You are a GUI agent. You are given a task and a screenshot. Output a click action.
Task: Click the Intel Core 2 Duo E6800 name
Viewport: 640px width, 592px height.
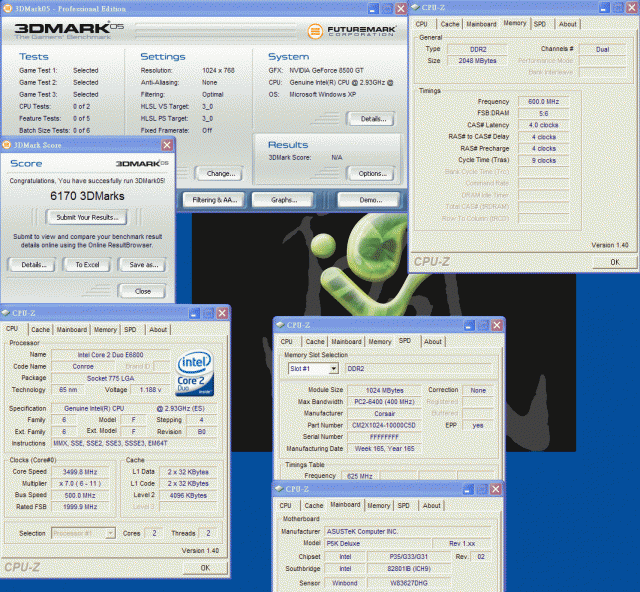[110, 355]
